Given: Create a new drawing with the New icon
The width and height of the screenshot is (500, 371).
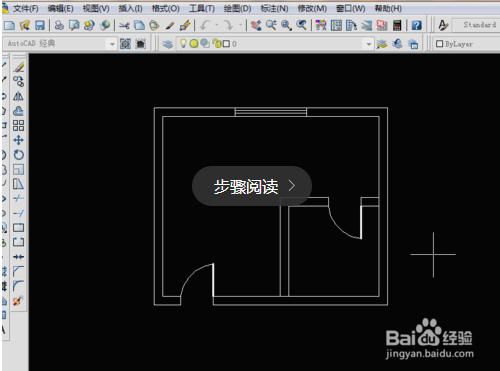Looking at the screenshot, I should [9, 25].
